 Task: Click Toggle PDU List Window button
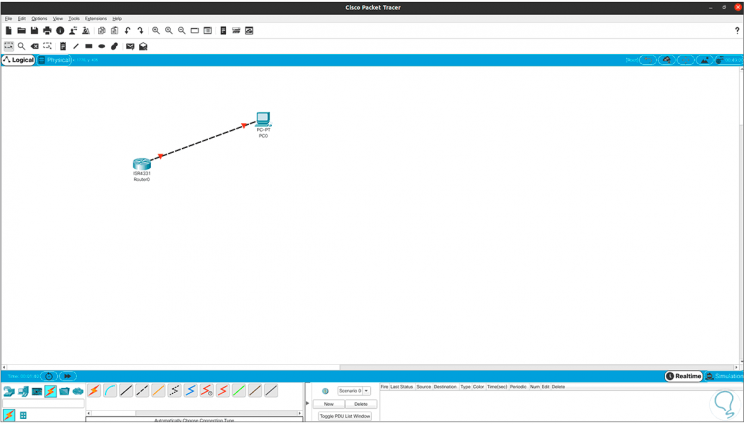pyautogui.click(x=345, y=416)
